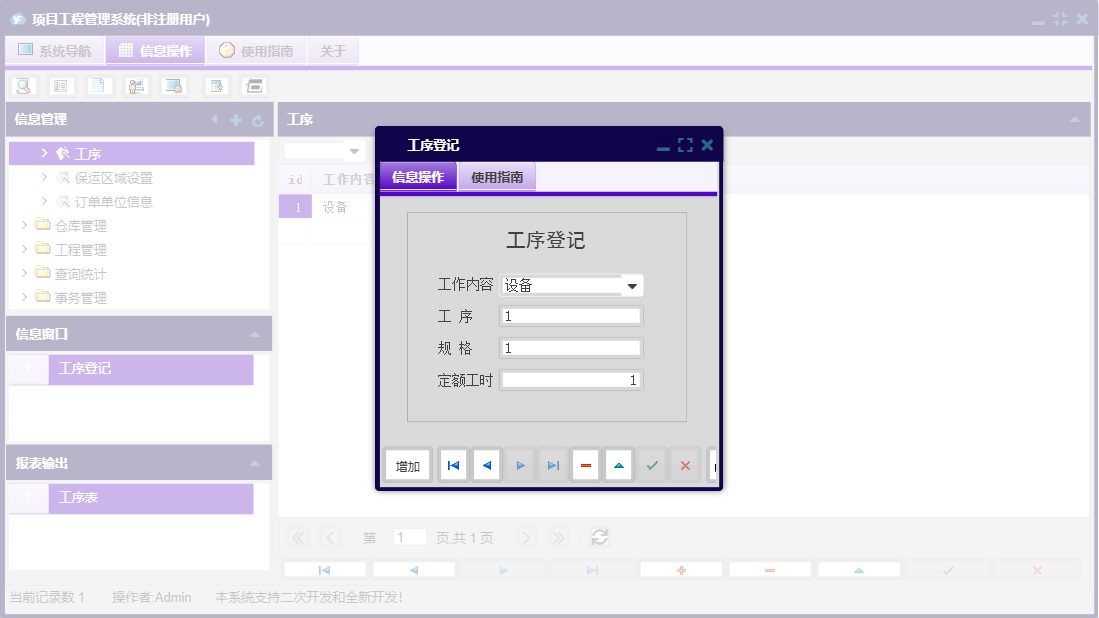
Task: Expand the 查询统计 tree node
Action: tap(24, 273)
